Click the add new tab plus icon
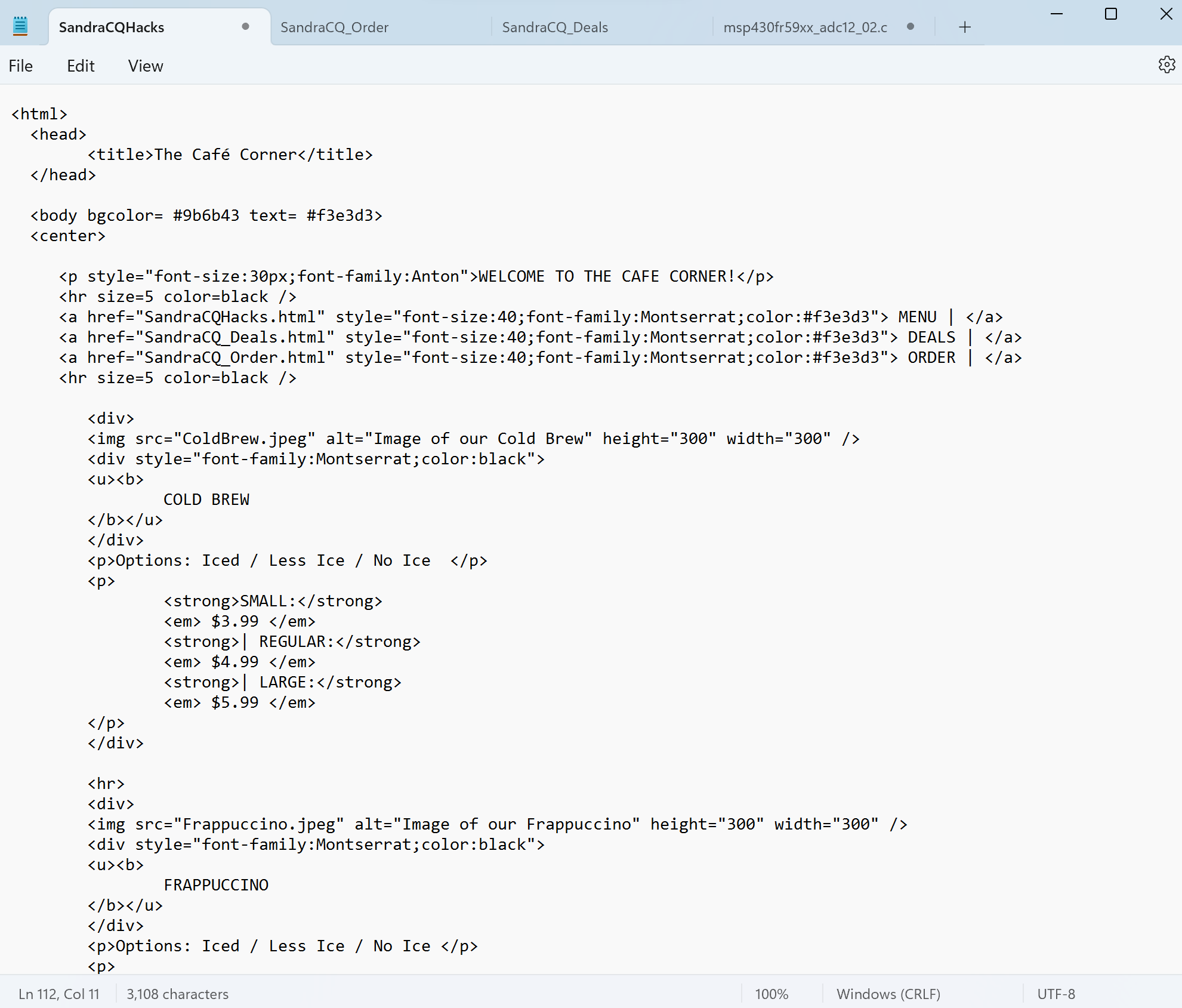 coord(965,27)
